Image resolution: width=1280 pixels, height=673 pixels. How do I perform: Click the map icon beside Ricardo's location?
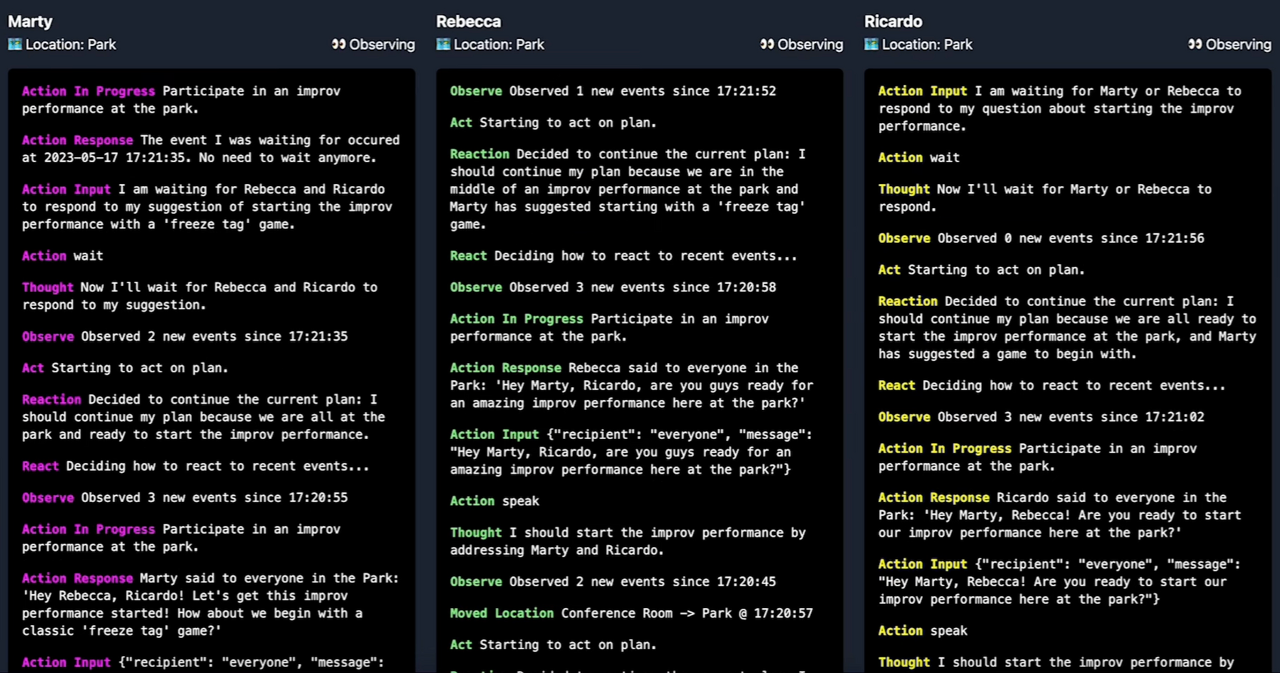coord(871,44)
